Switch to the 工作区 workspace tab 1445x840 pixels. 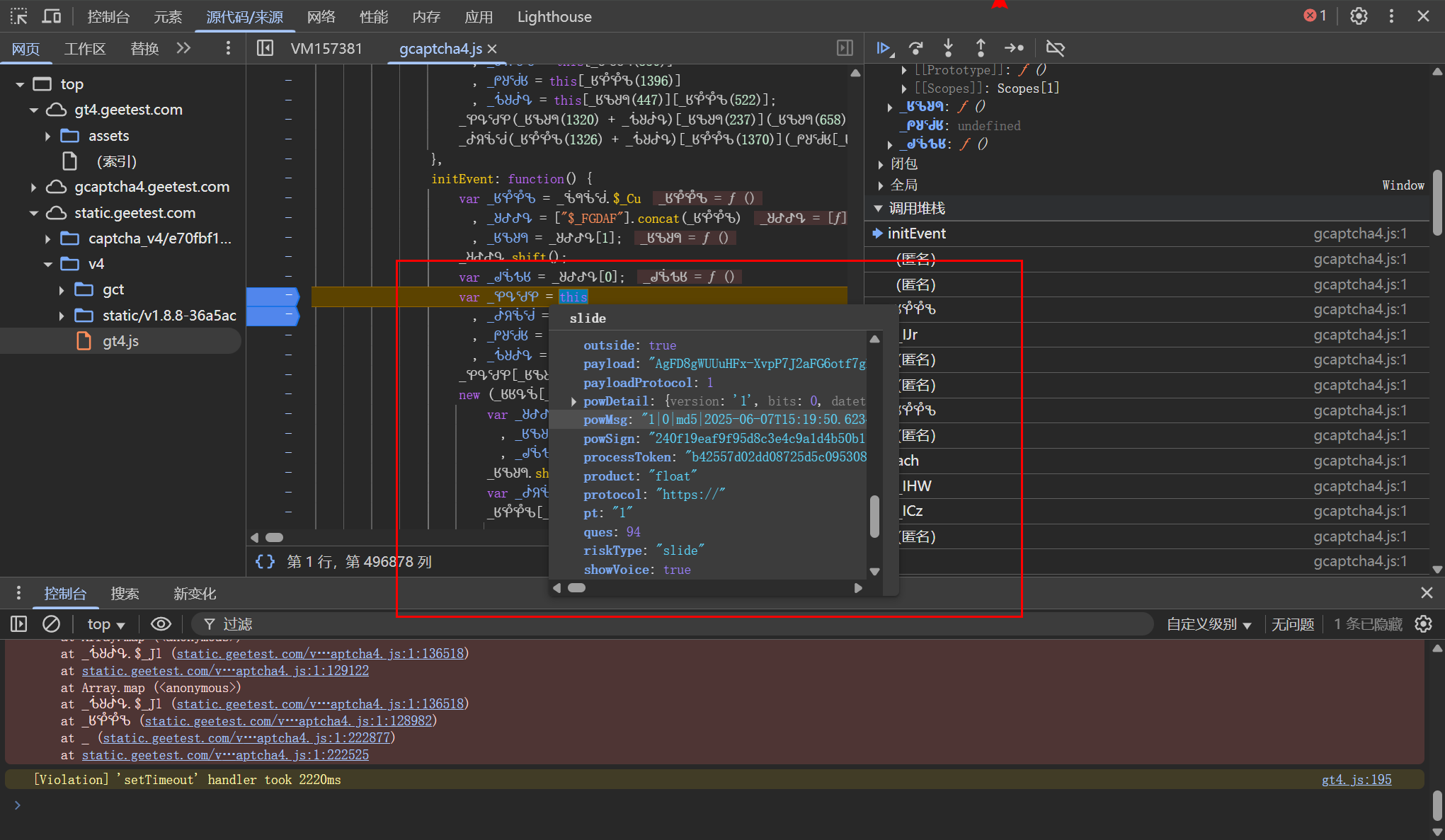coord(85,48)
